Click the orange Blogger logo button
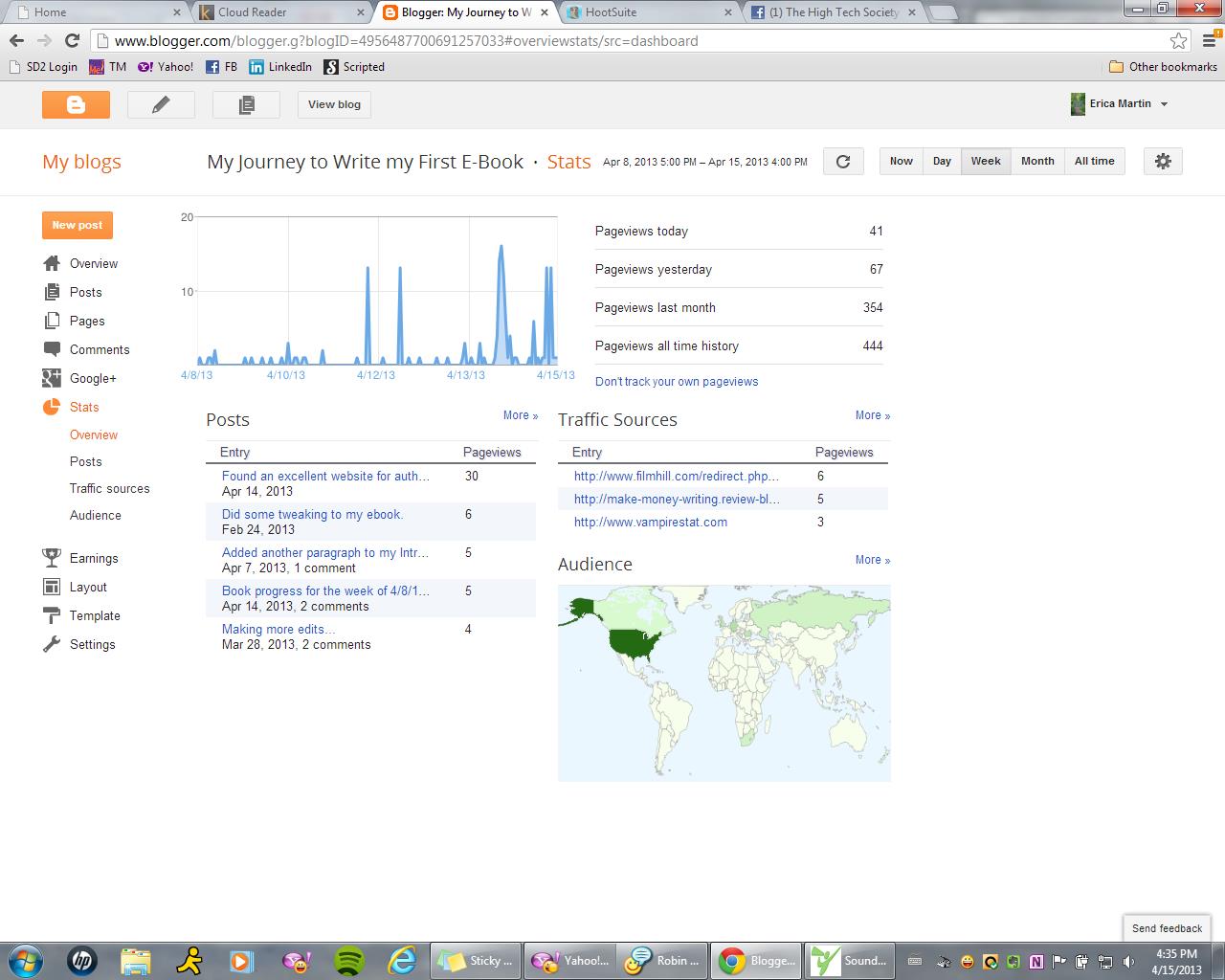 coord(76,104)
